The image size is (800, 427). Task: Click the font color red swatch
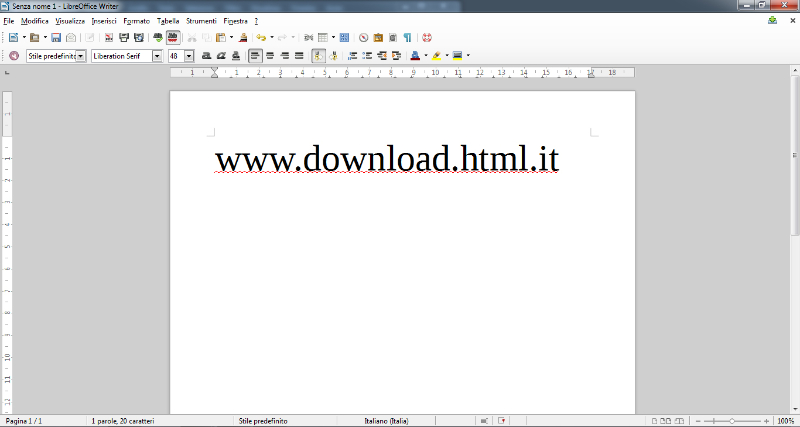415,56
